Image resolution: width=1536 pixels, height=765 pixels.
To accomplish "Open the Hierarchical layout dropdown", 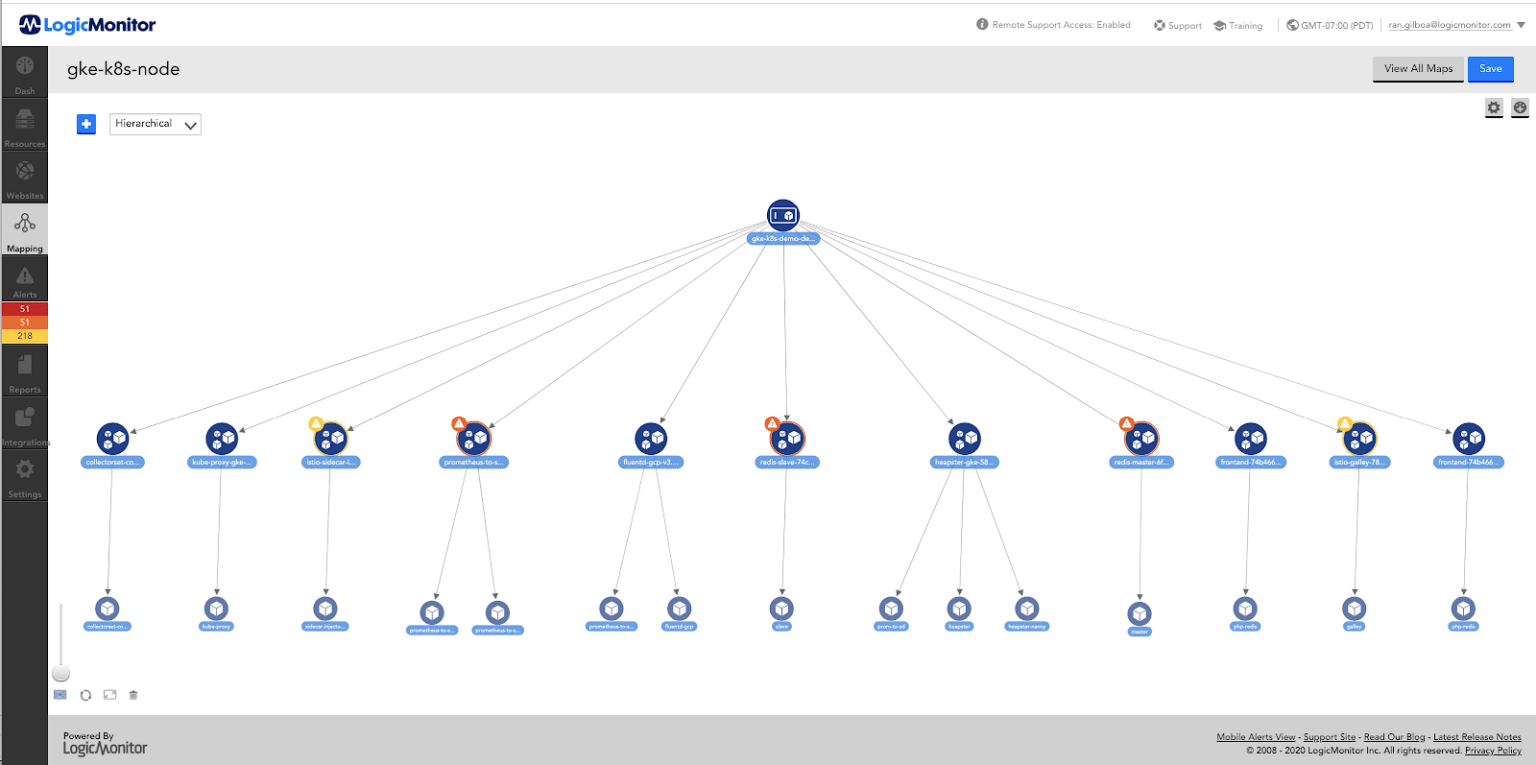I will tap(155, 123).
